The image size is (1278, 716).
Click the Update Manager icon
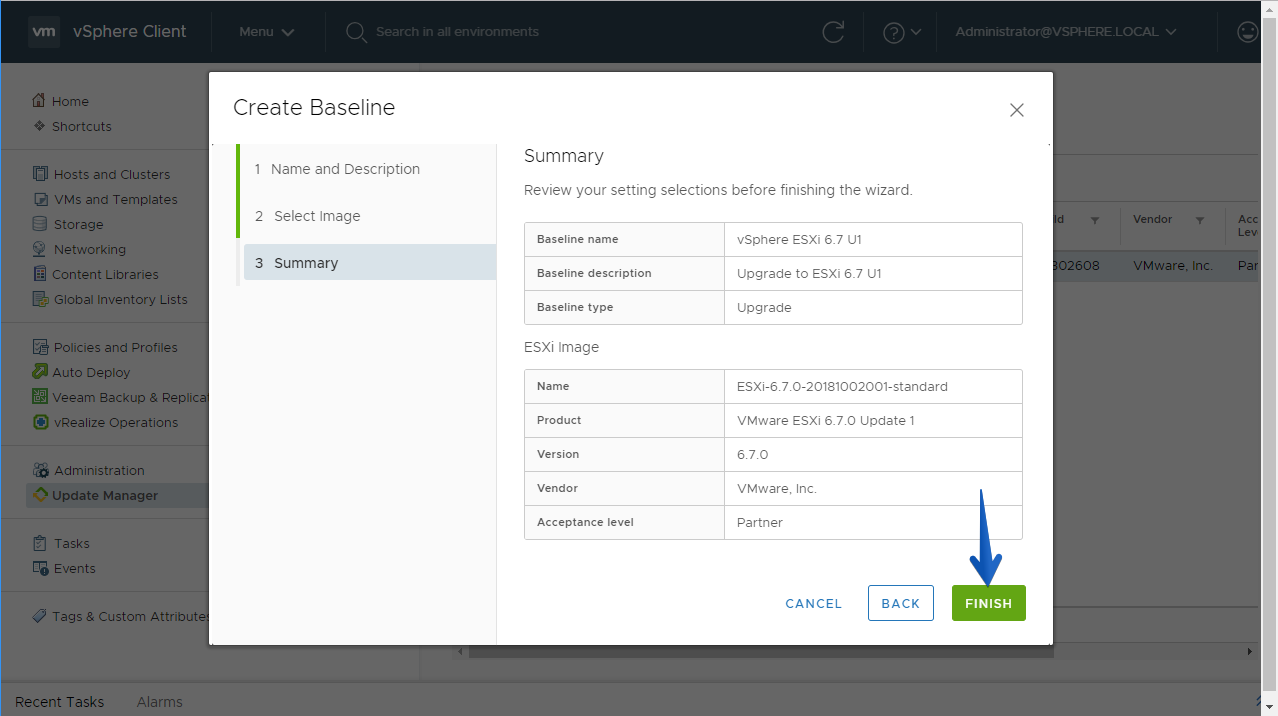[40, 495]
